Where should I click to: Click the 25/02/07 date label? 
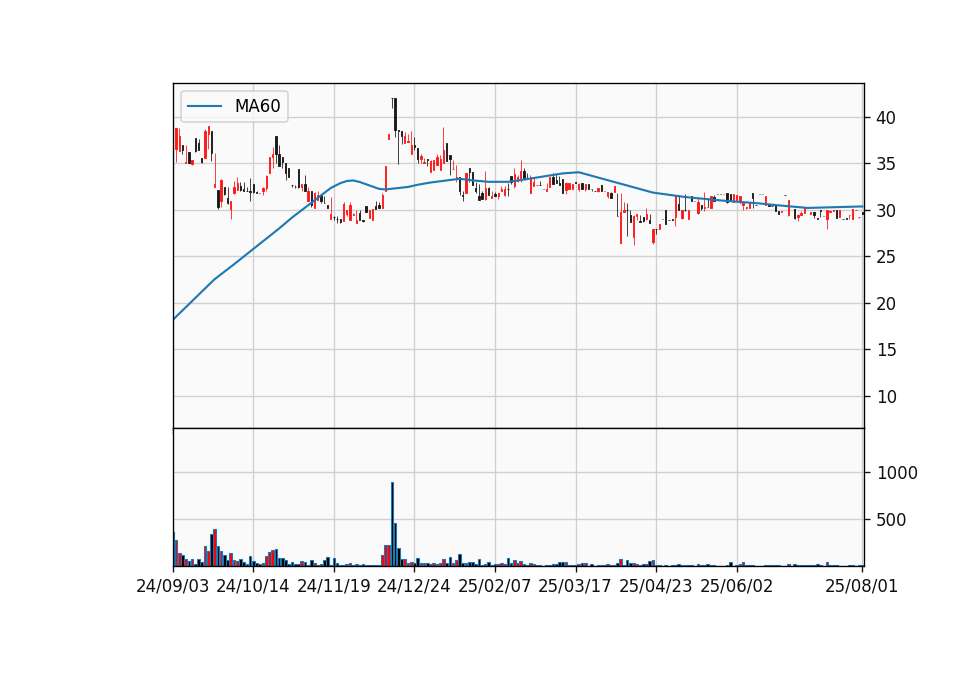click(495, 586)
